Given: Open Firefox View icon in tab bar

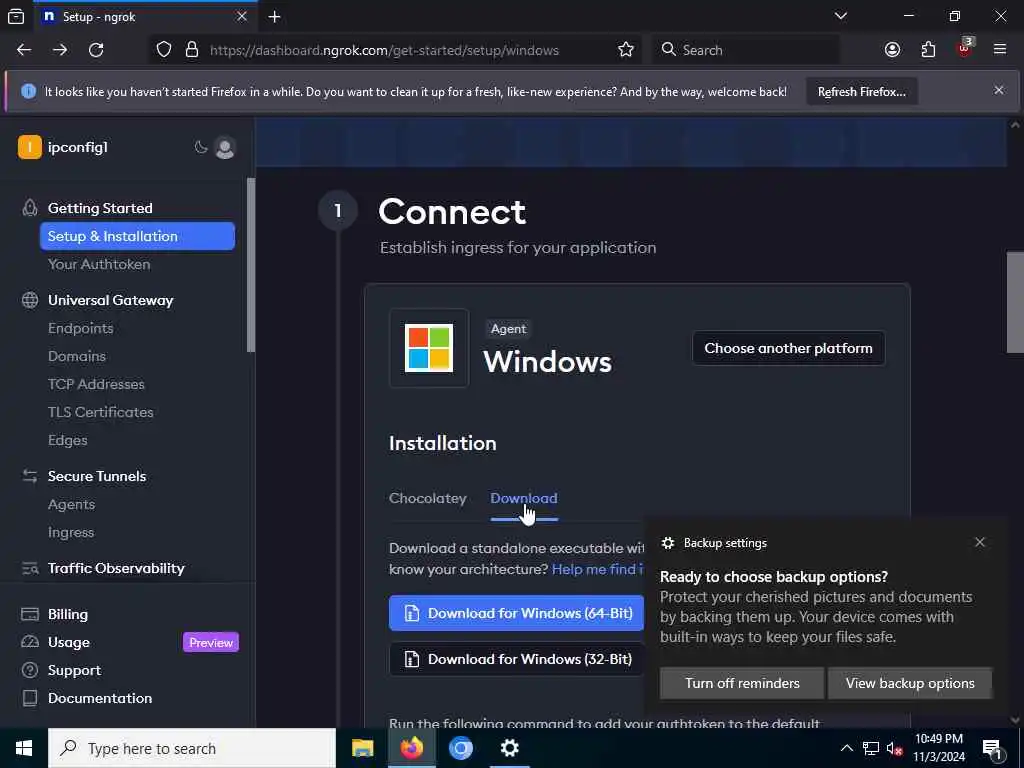Looking at the screenshot, I should [x=16, y=17].
